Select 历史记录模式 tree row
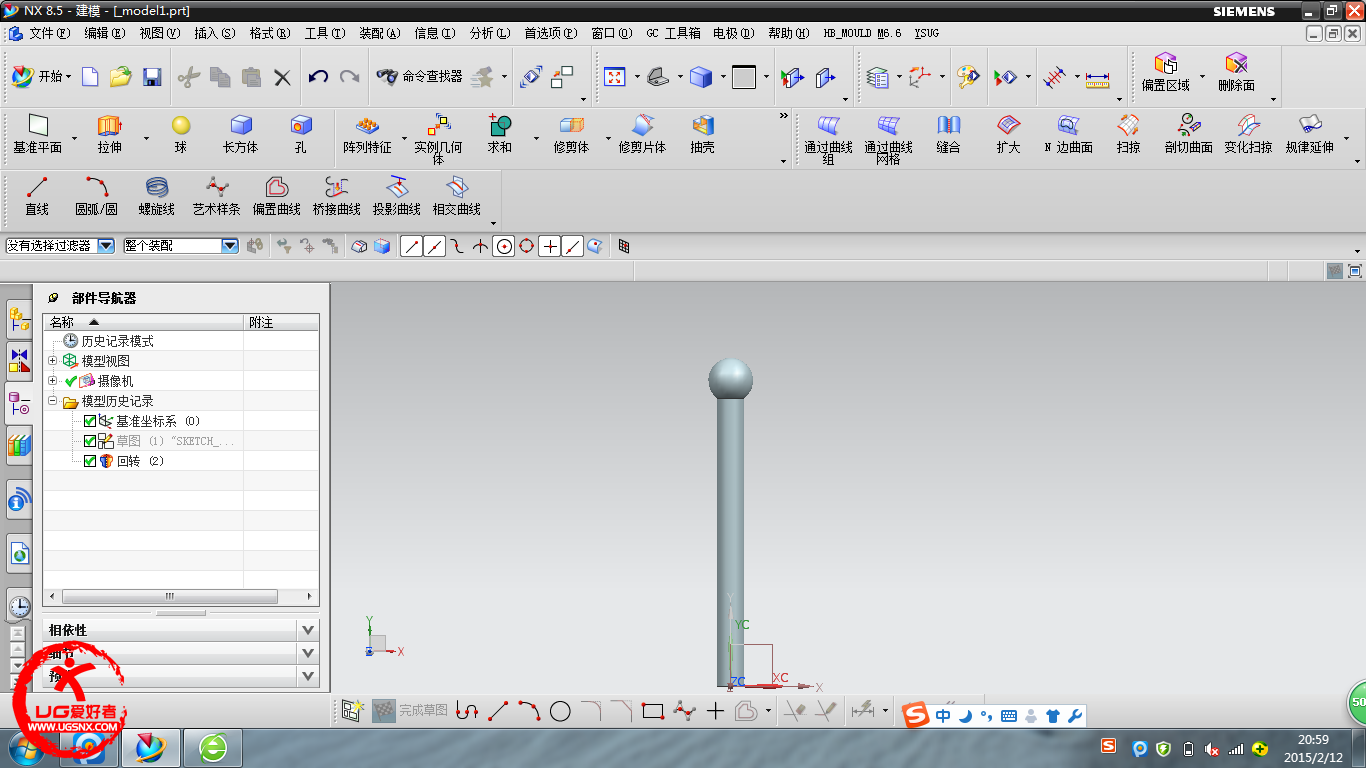The height and width of the screenshot is (768, 1366). click(117, 341)
